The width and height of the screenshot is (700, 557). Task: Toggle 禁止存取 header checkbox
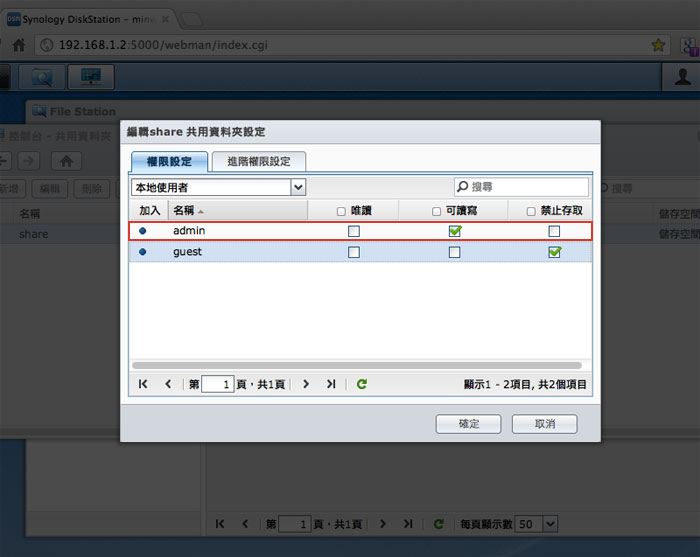point(531,211)
